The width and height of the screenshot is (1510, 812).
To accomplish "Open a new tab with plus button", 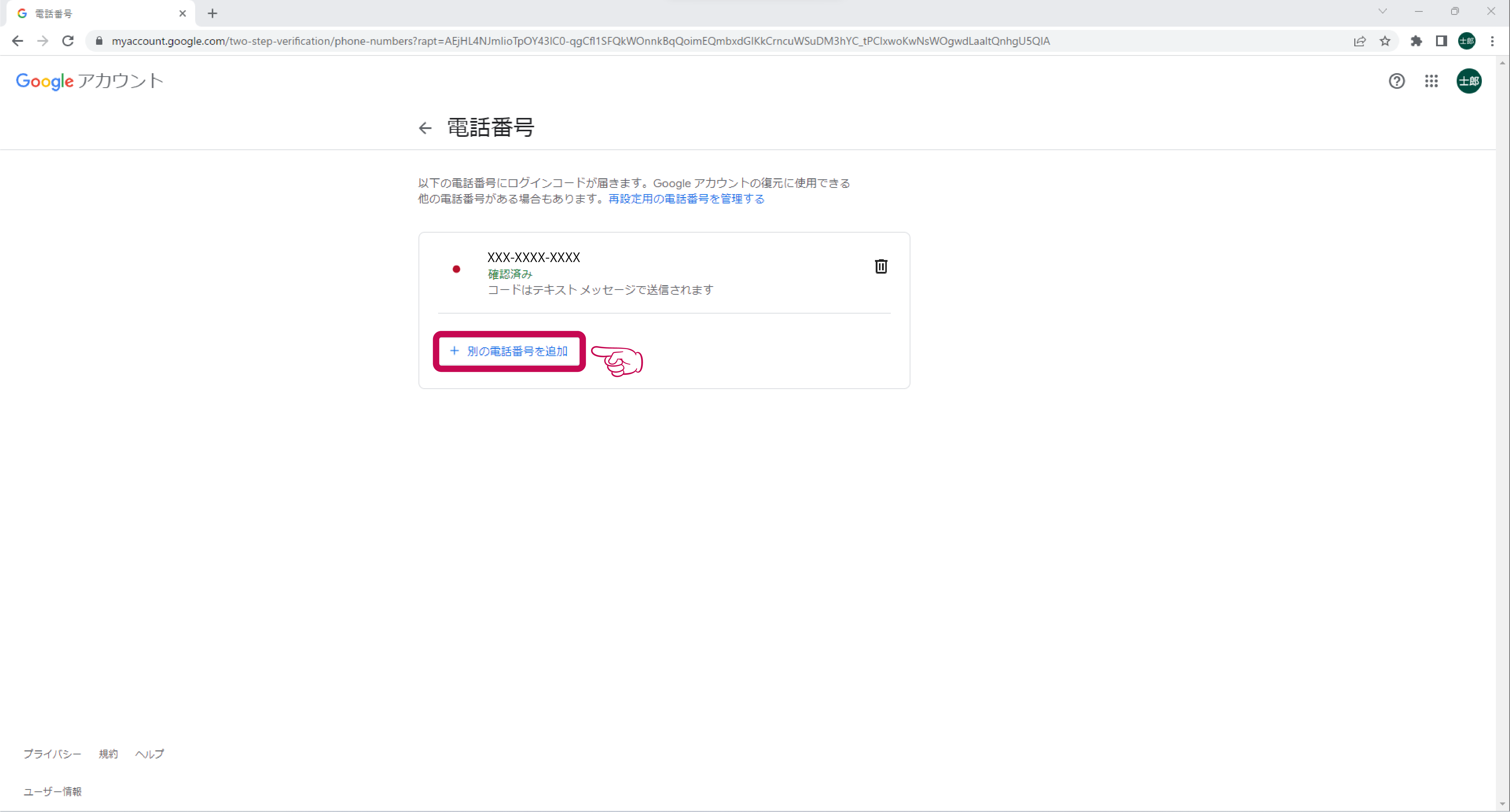I will (x=212, y=14).
